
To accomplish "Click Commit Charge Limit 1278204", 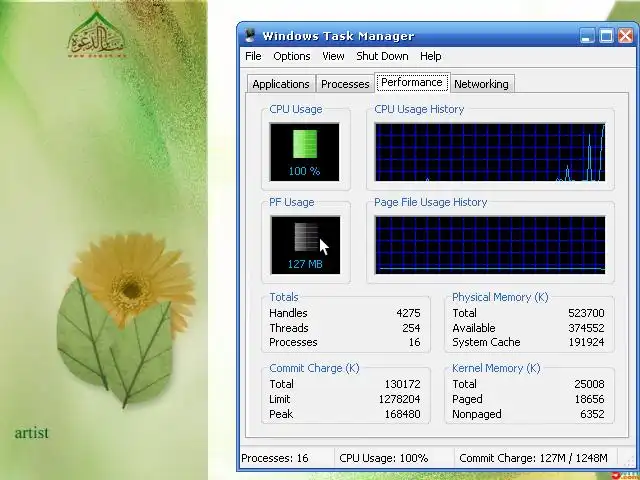I will [400, 399].
